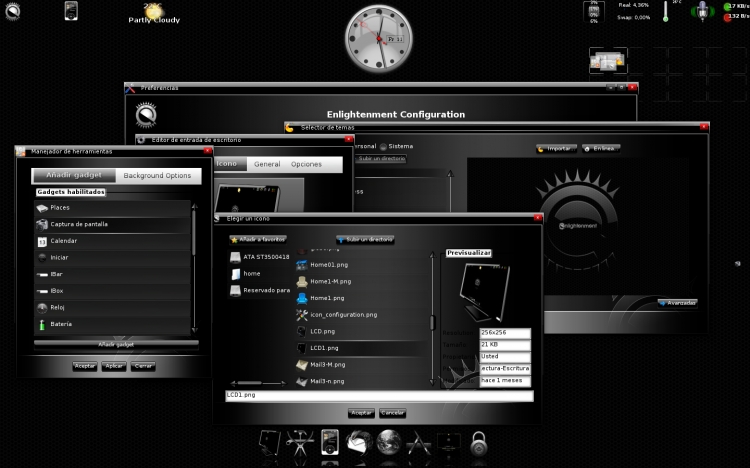Click Subir un directorio in theme selector
Viewport: 750px width, 468px height.
click(382, 158)
